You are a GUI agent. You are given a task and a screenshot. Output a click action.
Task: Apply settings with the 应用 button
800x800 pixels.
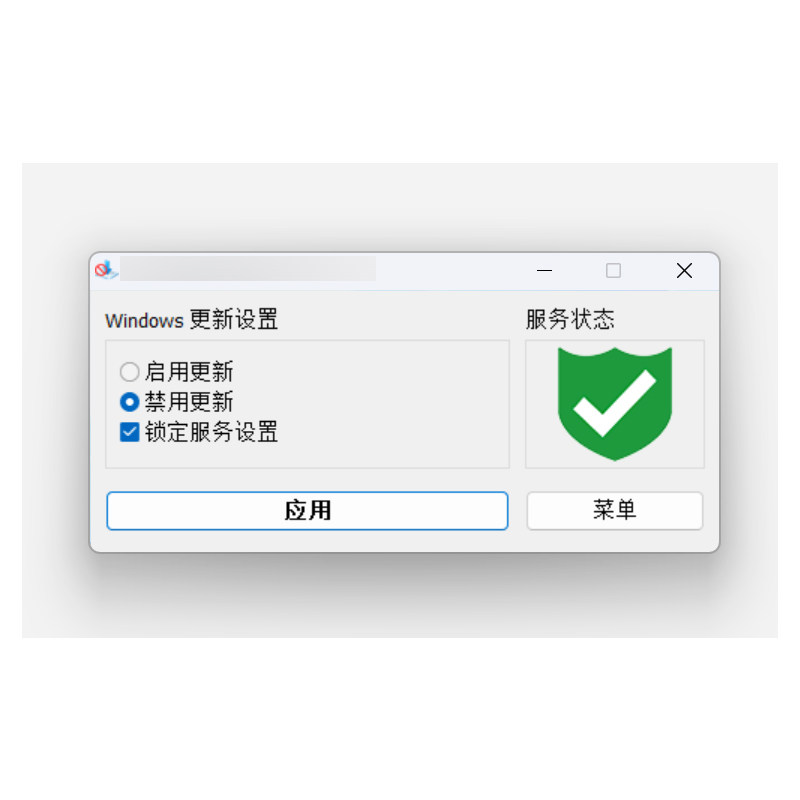pyautogui.click(x=307, y=511)
